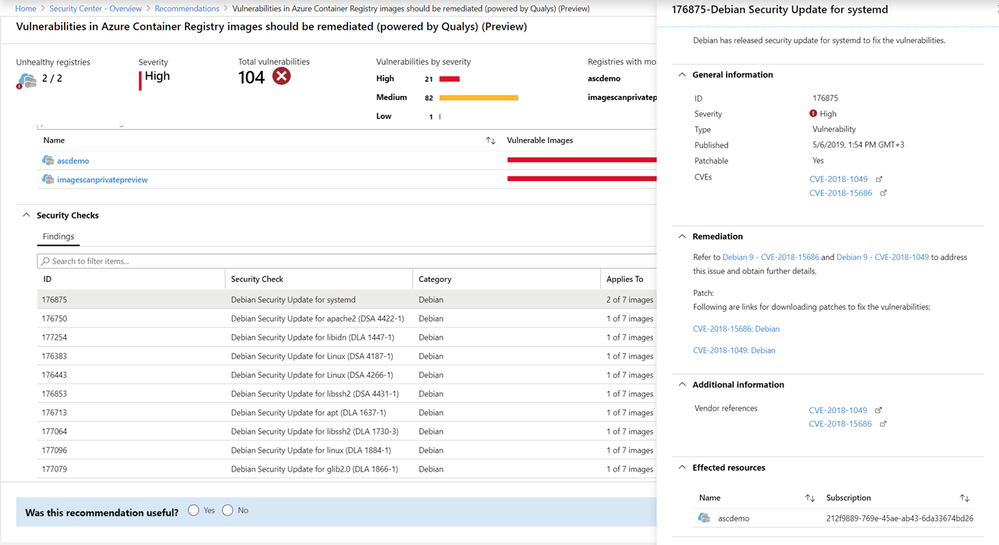The height and width of the screenshot is (545, 999).
Task: Open vendor reference link CVE-2018-1049
Action: pos(838,410)
